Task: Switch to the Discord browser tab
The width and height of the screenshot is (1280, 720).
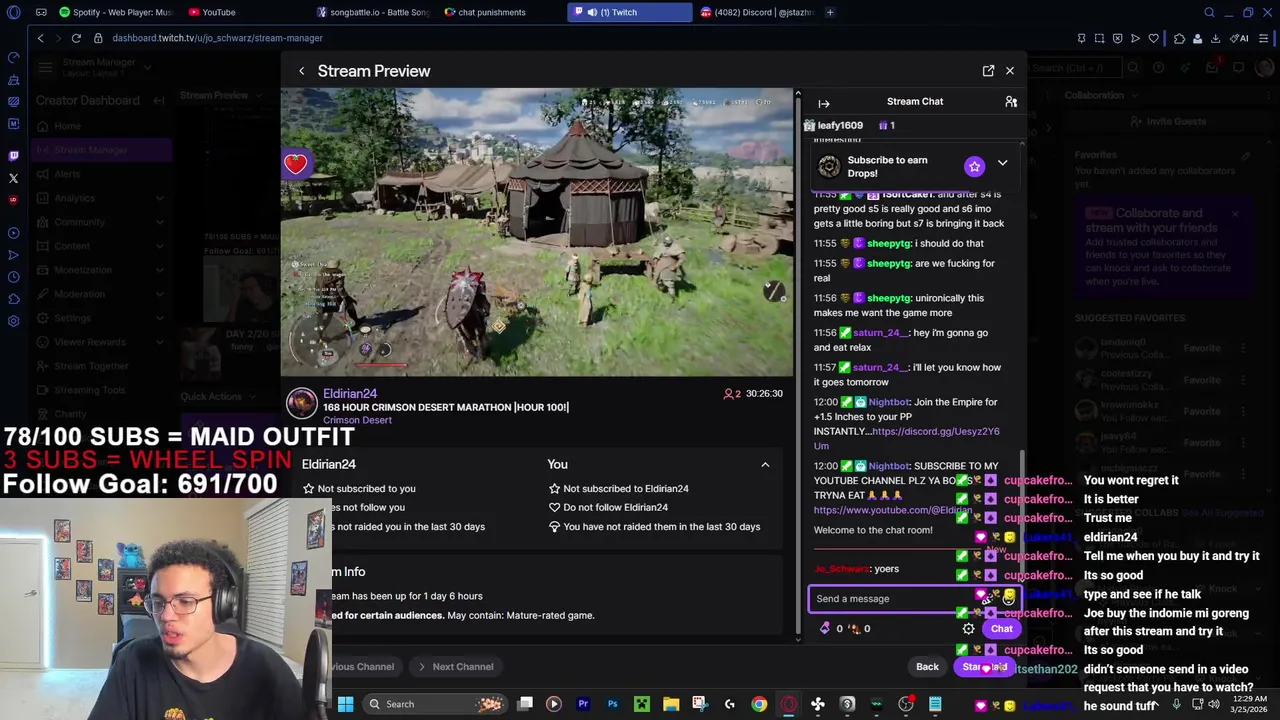Action: click(757, 12)
